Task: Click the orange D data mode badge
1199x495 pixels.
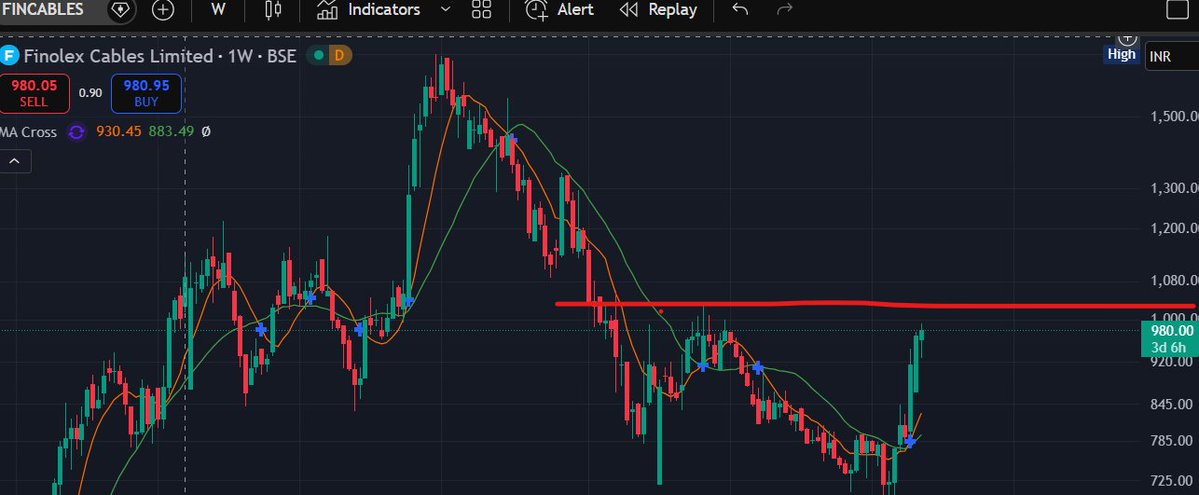Action: pyautogui.click(x=340, y=56)
